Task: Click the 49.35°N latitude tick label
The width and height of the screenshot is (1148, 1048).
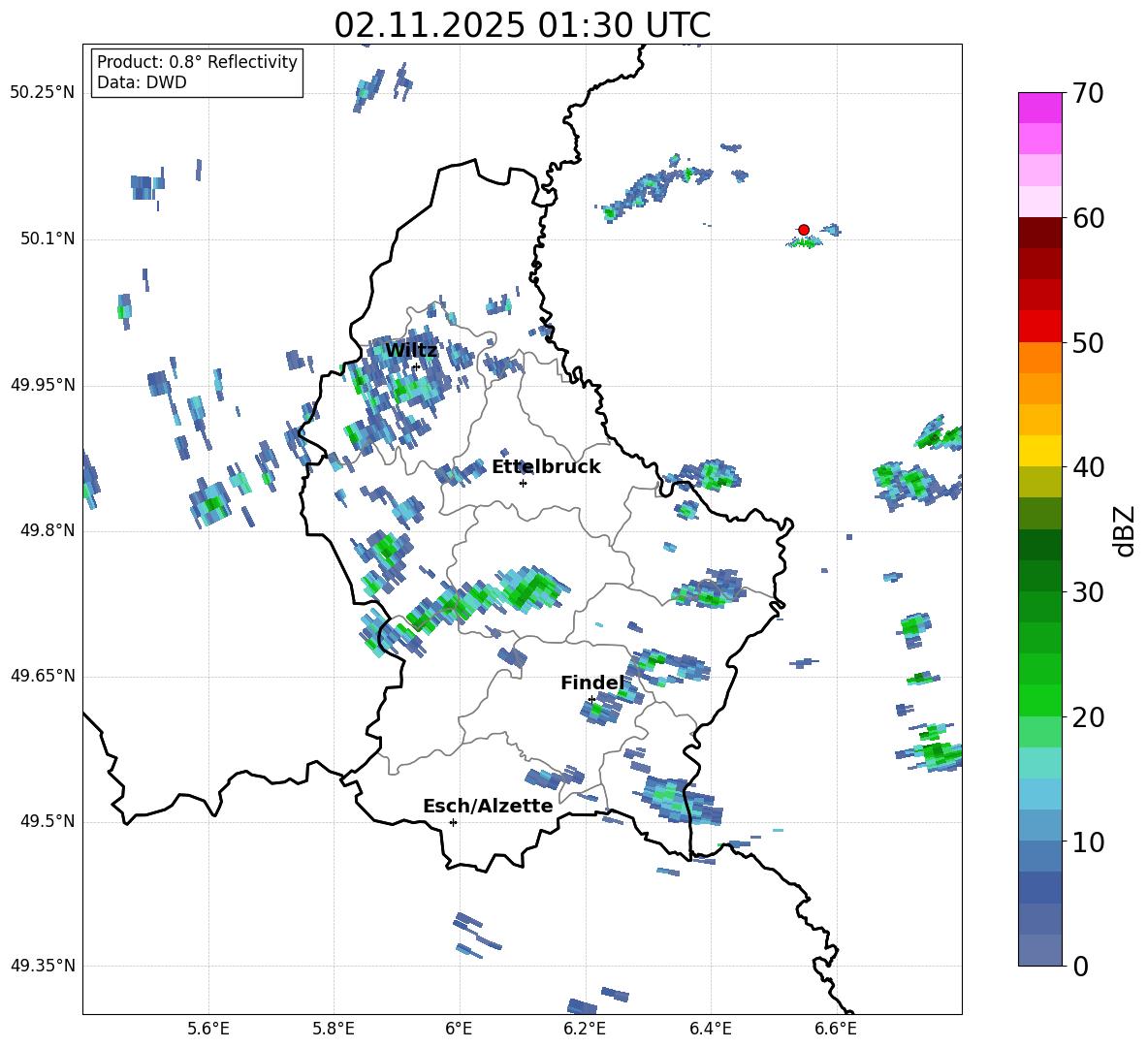Action: [42, 966]
